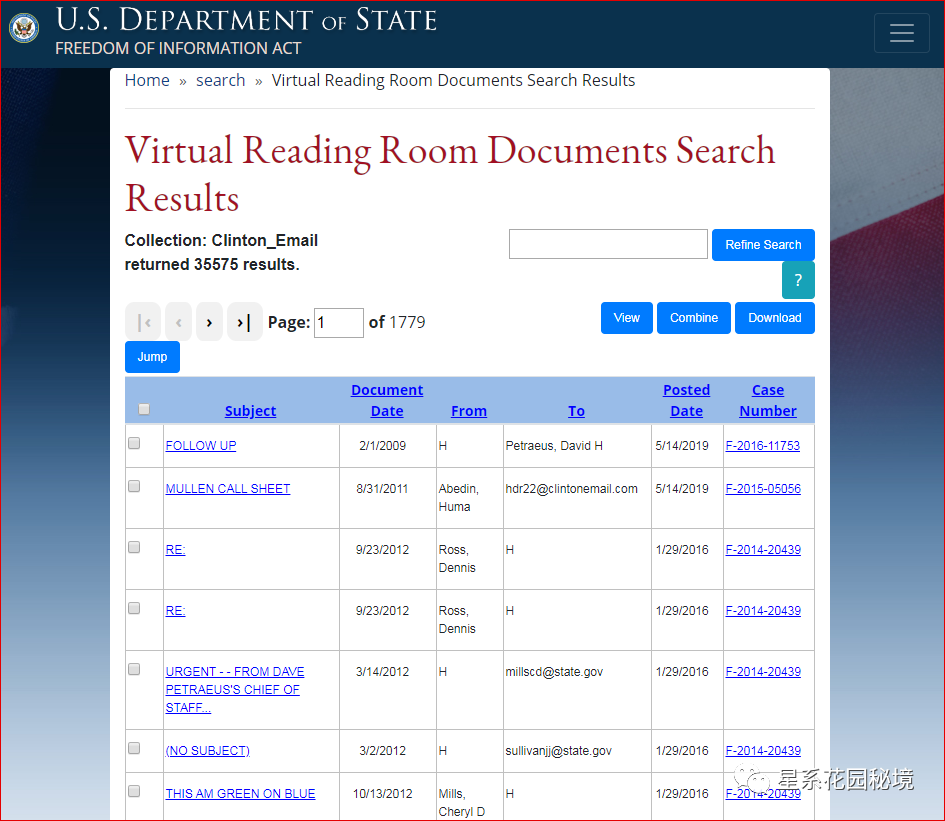
Task: Open case number F-2015-05056
Action: (763, 489)
